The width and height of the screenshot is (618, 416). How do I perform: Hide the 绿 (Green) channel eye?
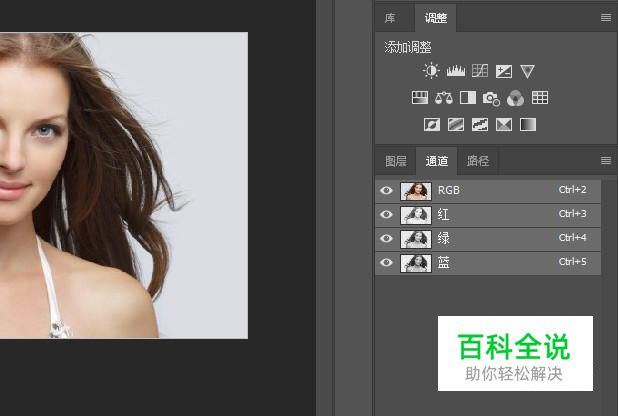tap(386, 239)
